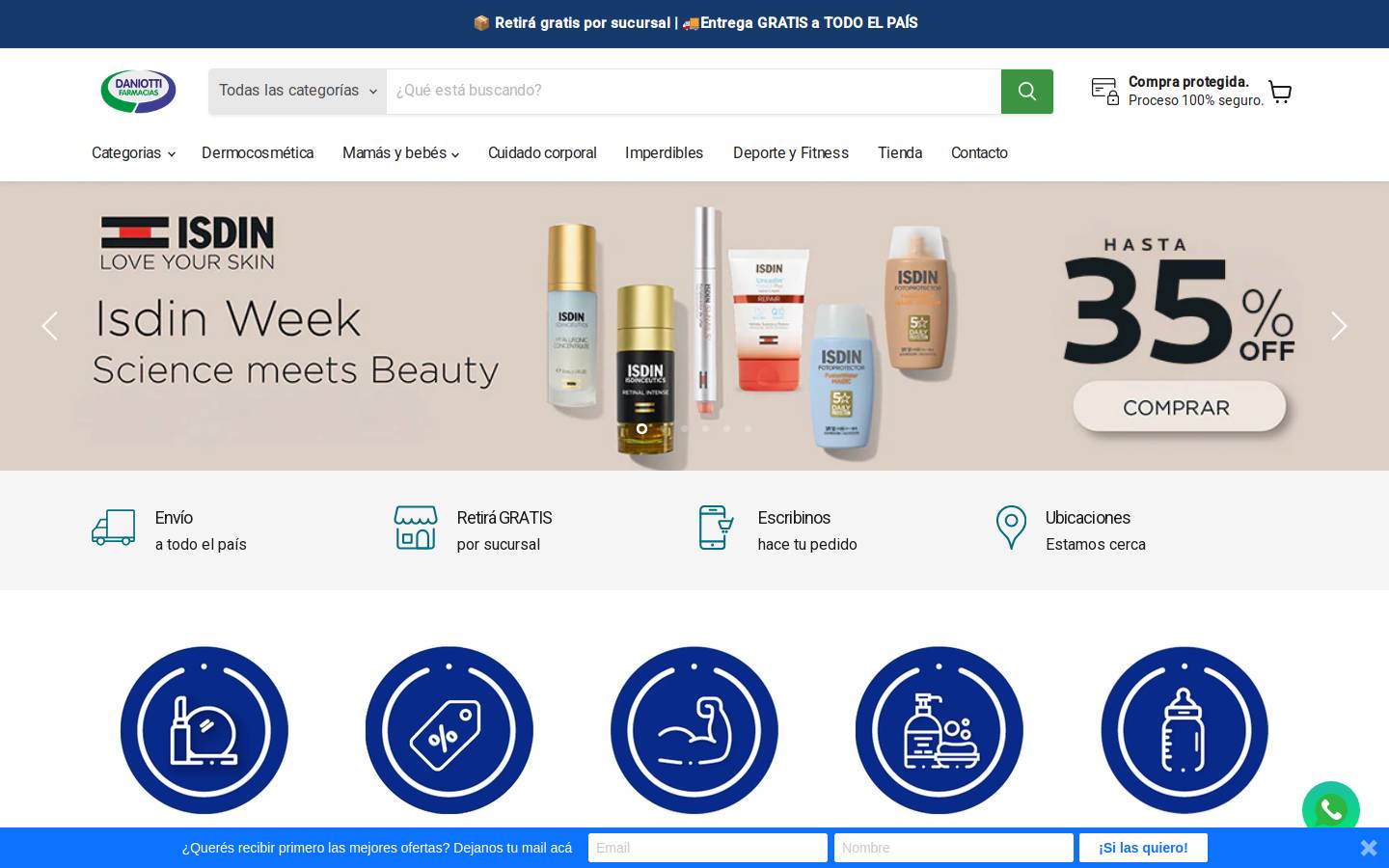Close the newsletter bar with X
Image resolution: width=1389 pixels, height=868 pixels.
pyautogui.click(x=1369, y=848)
